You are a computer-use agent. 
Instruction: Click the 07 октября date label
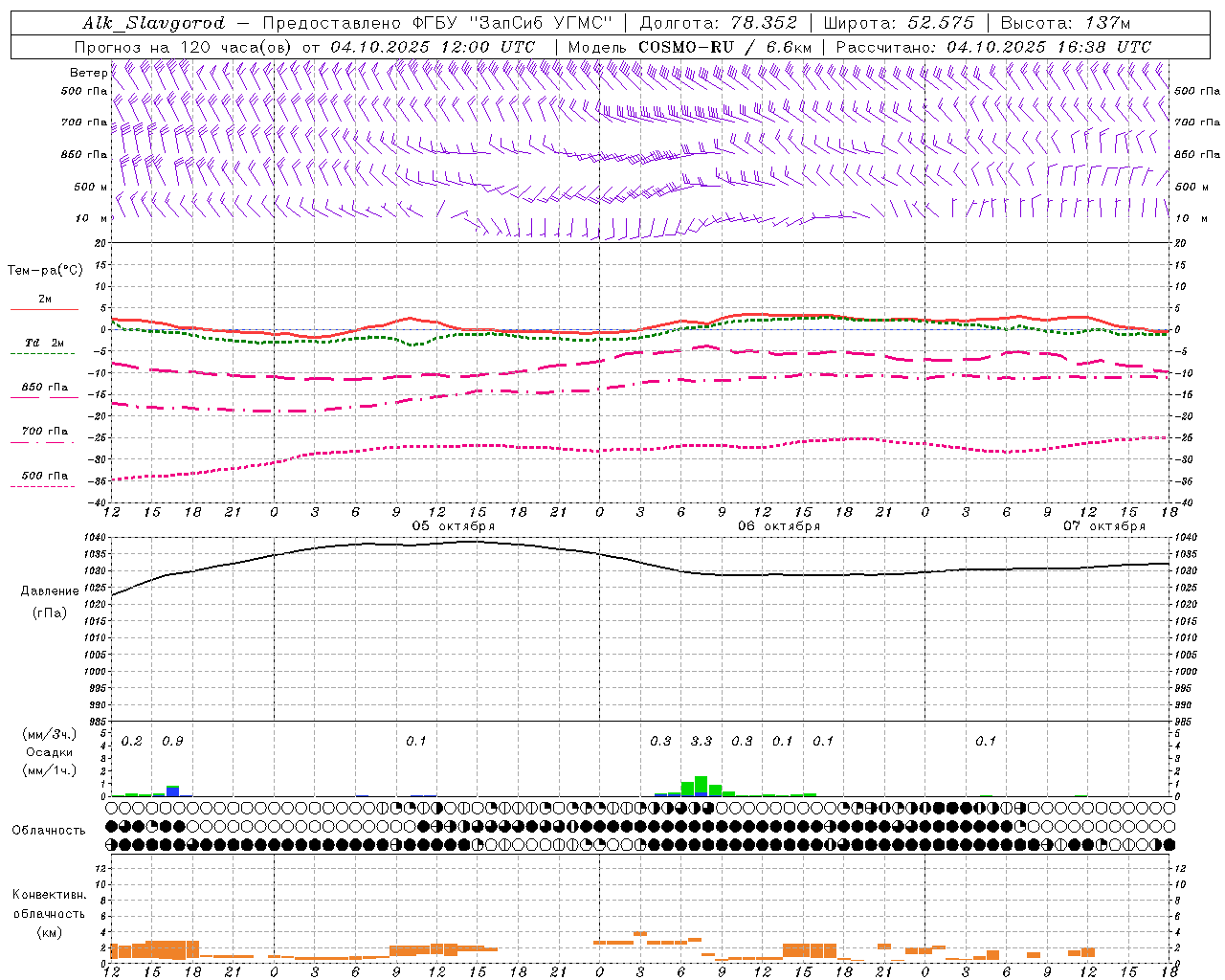[x=1104, y=525]
